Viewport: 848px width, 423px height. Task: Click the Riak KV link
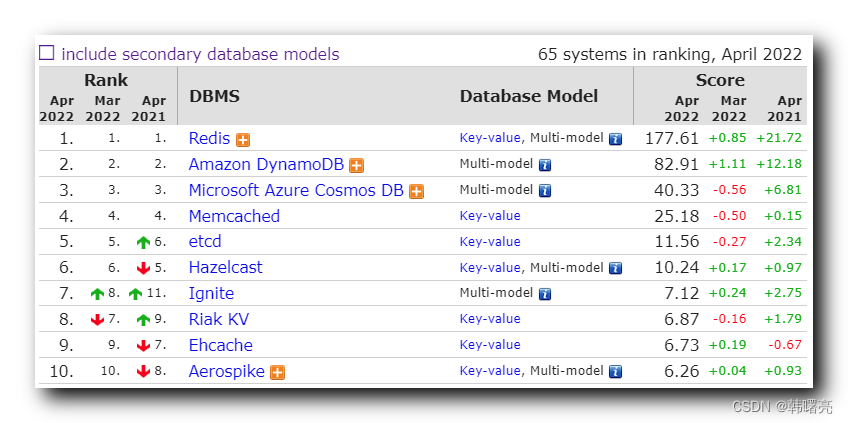point(219,319)
